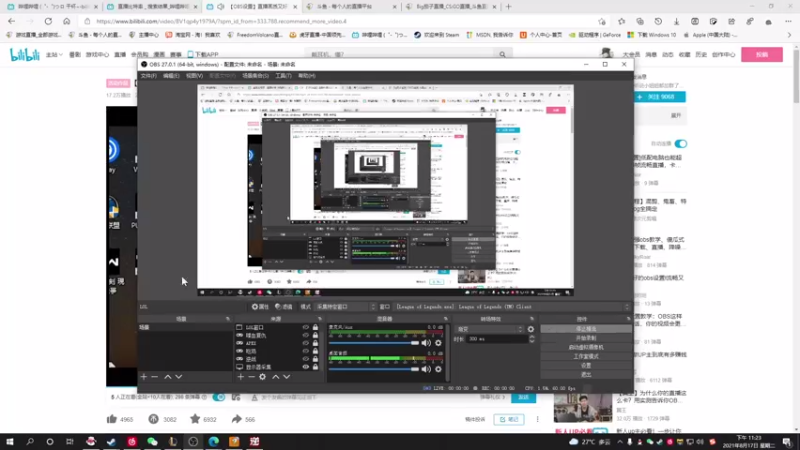Viewport: 800px width, 450px height.
Task: Click transition duration 300 ms field
Action: [497, 339]
